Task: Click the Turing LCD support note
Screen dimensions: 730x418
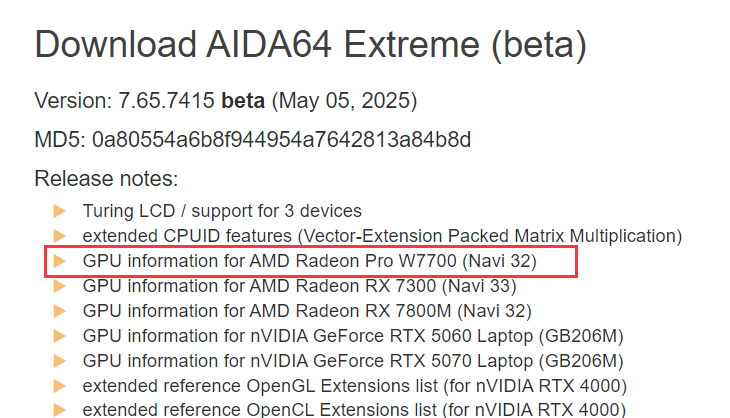Action: pyautogui.click(x=222, y=211)
